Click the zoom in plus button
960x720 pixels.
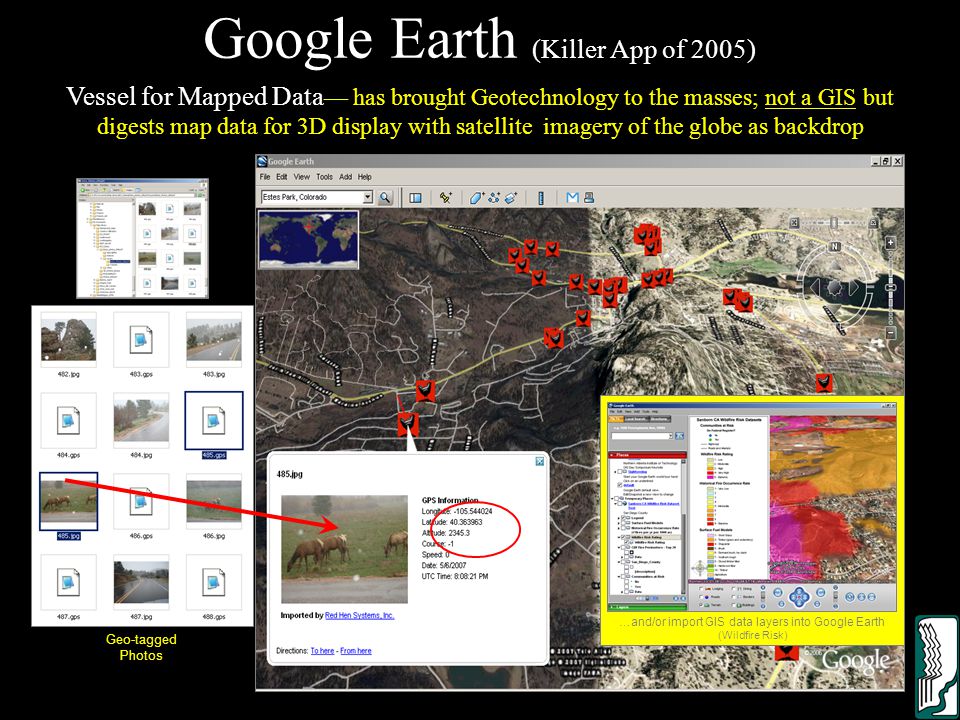[x=891, y=243]
